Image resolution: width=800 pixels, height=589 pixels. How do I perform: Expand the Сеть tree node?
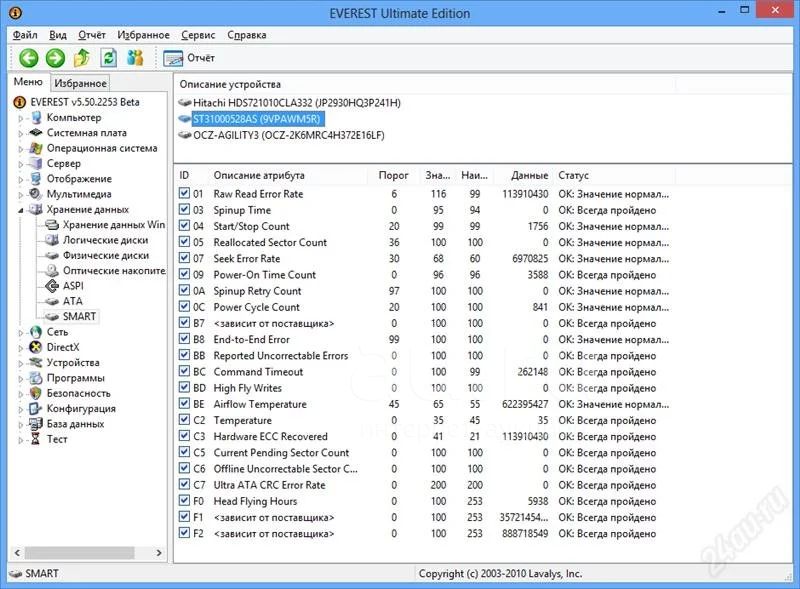[21, 333]
